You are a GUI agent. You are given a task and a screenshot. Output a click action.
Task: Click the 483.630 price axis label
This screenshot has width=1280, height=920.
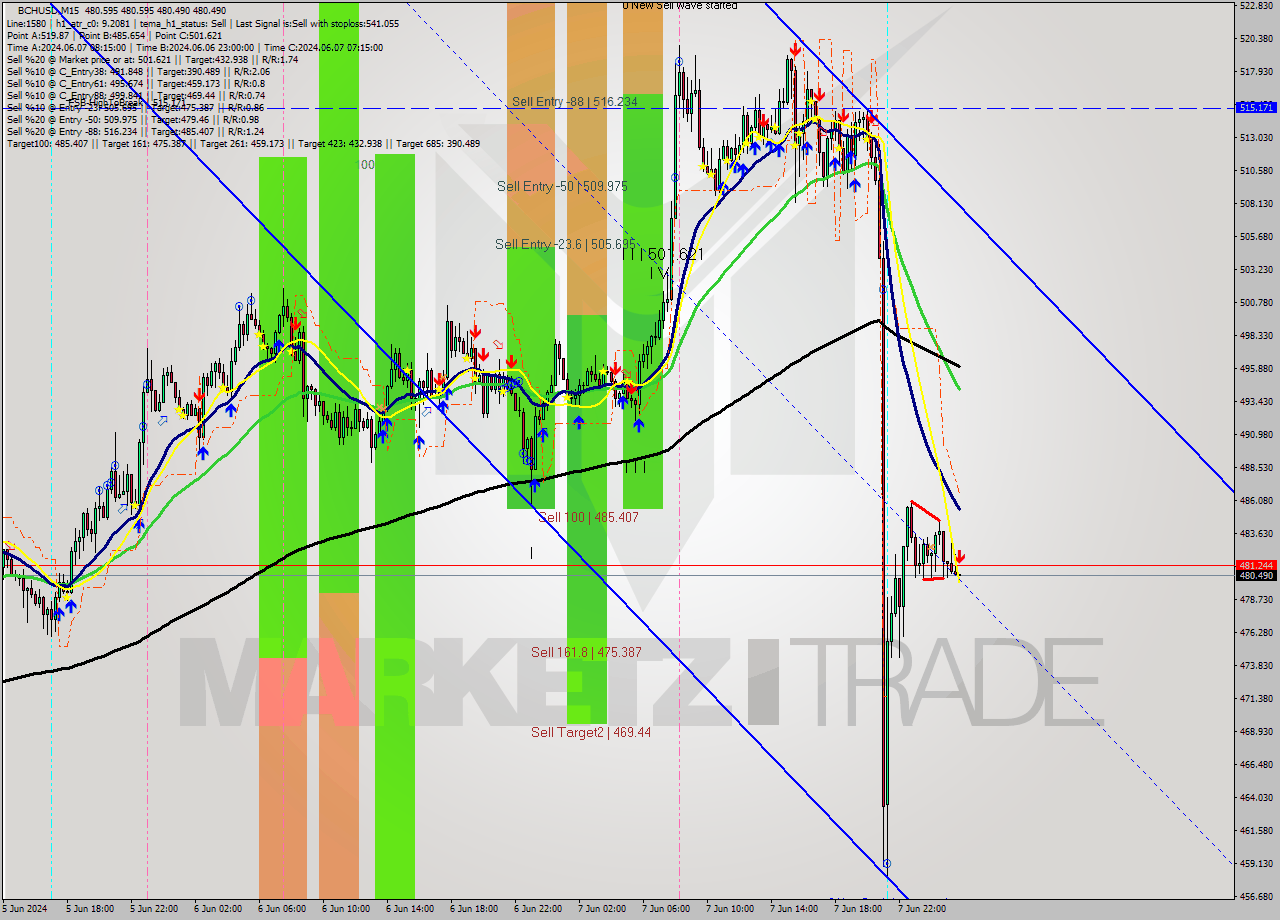(x=1256, y=533)
